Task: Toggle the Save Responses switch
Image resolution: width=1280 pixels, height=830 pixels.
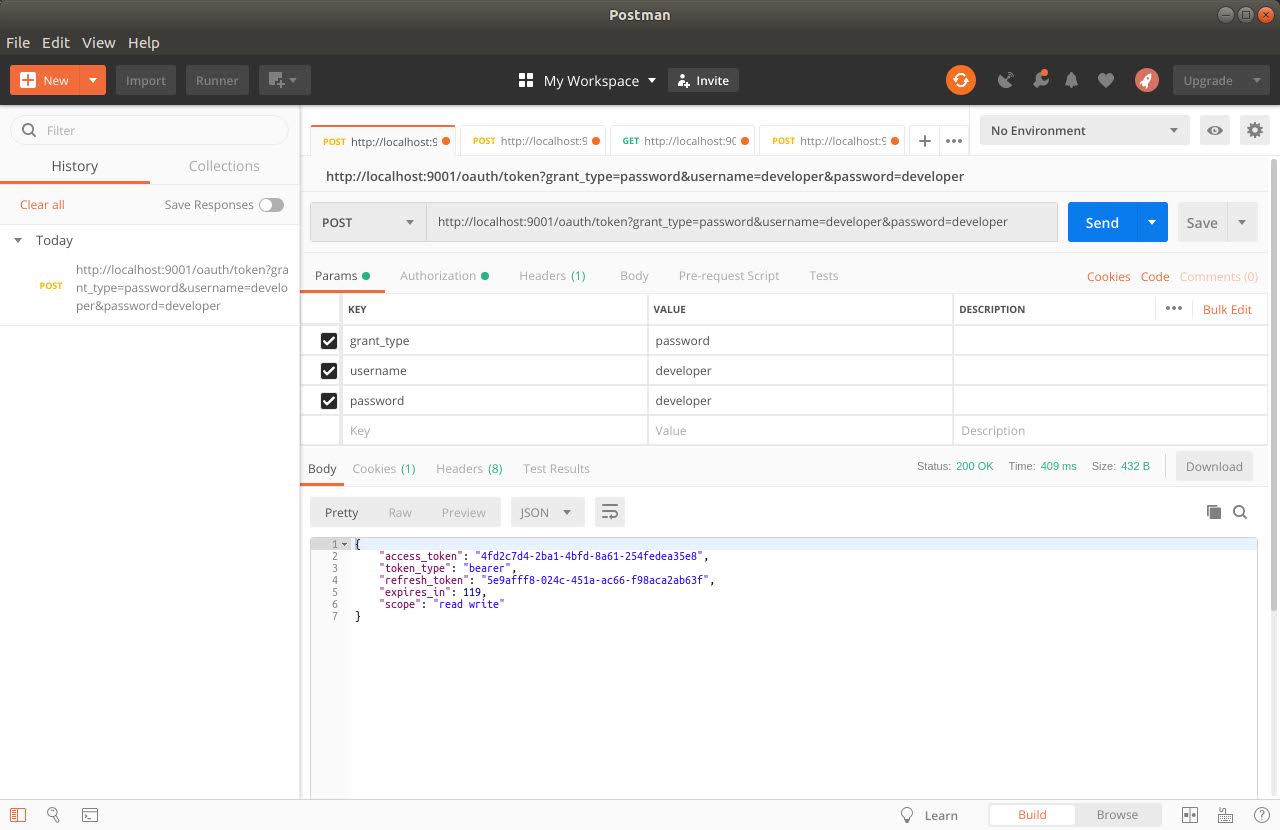Action: pos(271,204)
